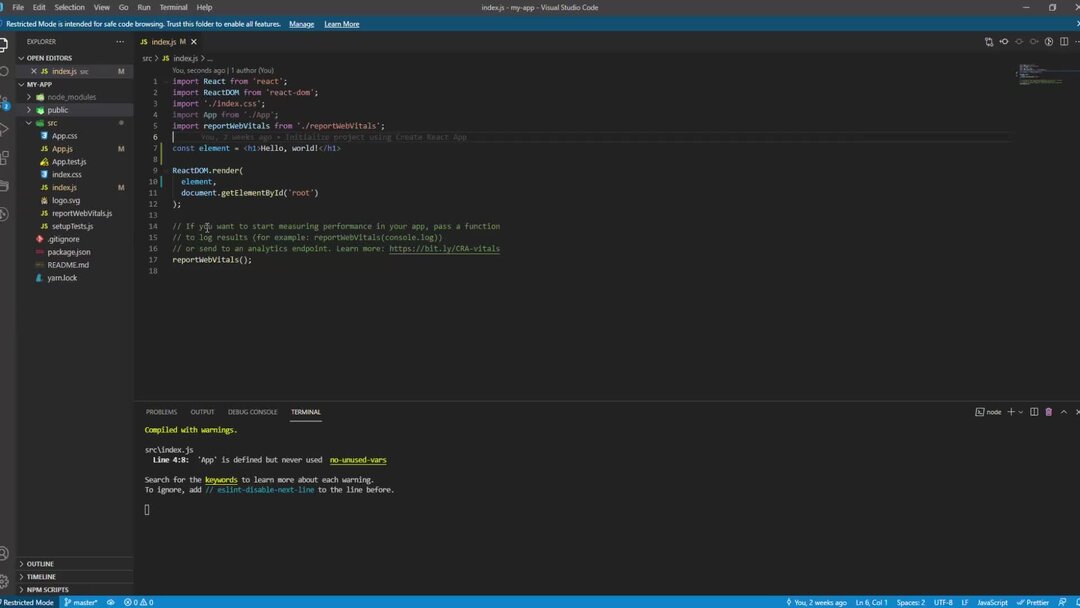
Task: Close index.js in Open Editors list
Action: pyautogui.click(x=34, y=72)
